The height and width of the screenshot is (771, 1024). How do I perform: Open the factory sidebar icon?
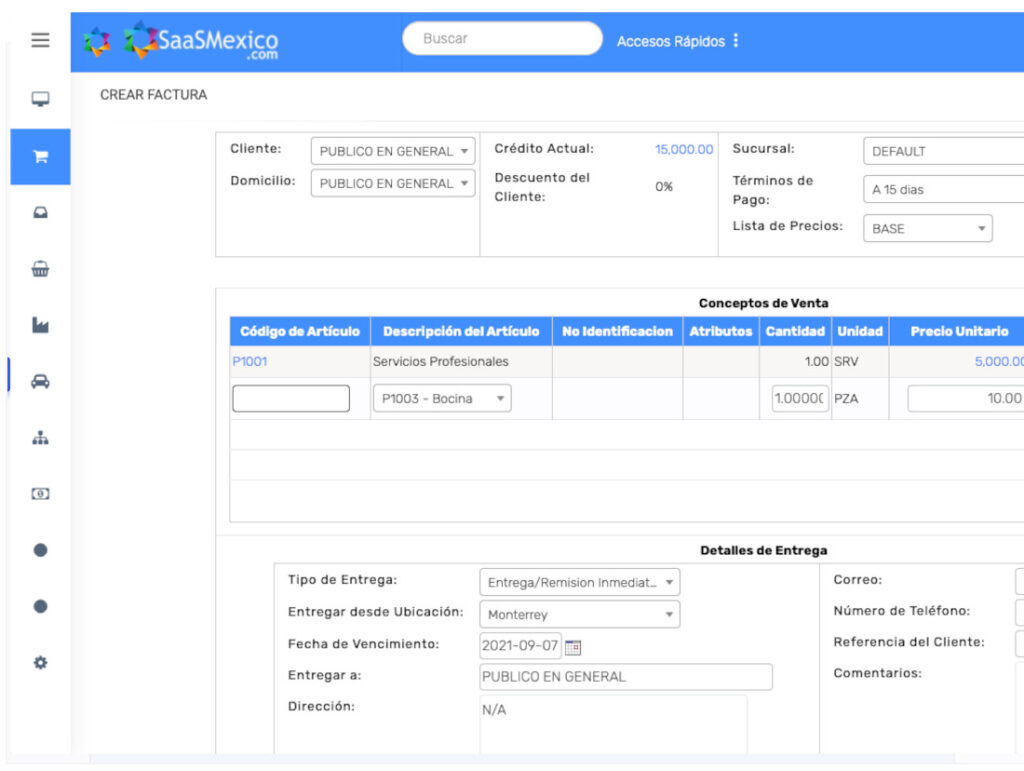coord(40,325)
